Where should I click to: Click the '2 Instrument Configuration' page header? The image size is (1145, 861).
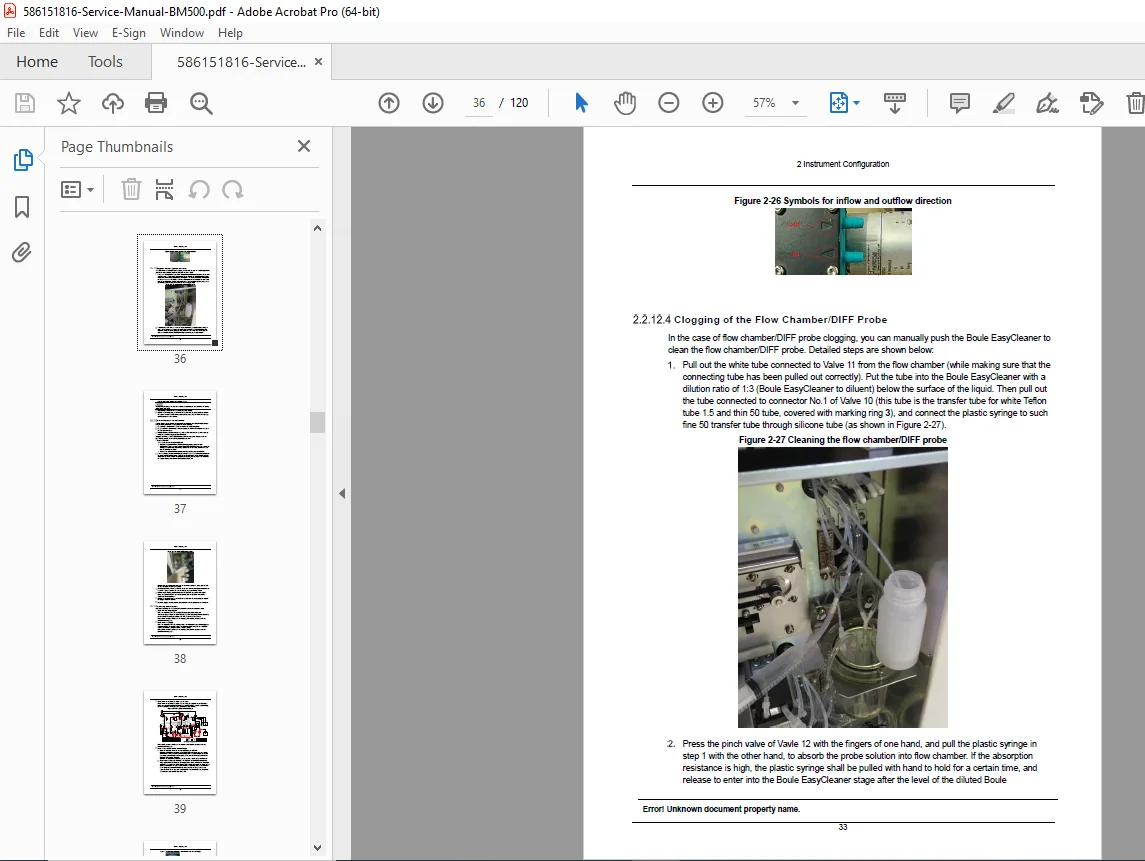click(x=843, y=164)
